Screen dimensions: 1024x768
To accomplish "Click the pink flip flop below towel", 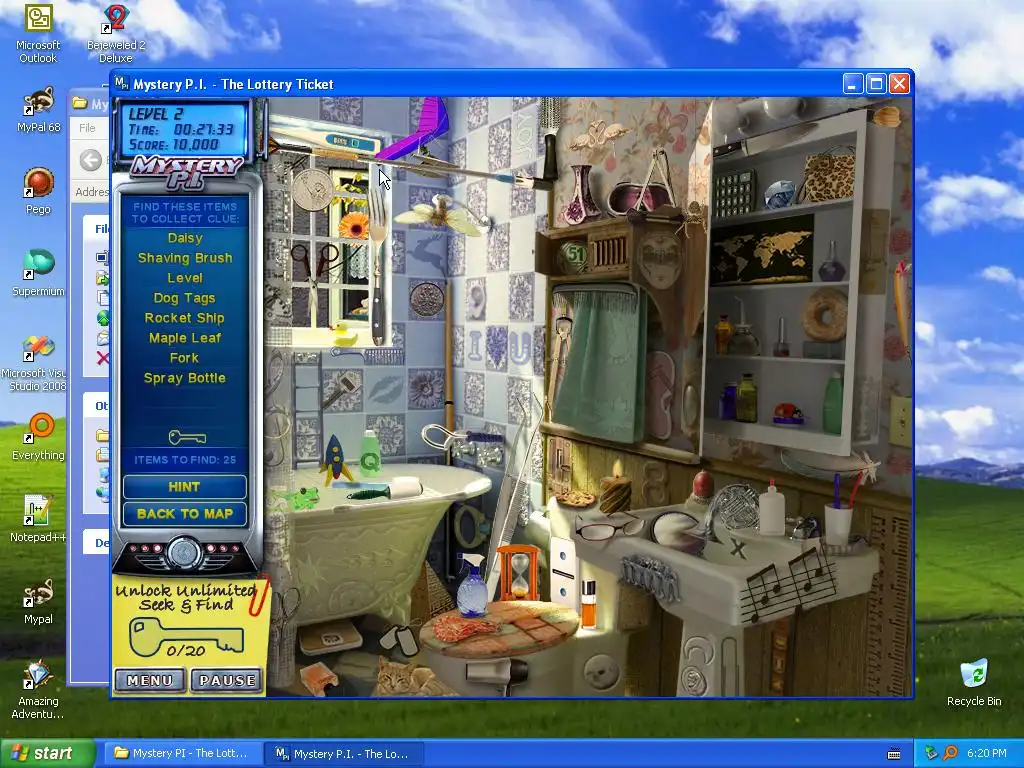I will click(x=660, y=394).
